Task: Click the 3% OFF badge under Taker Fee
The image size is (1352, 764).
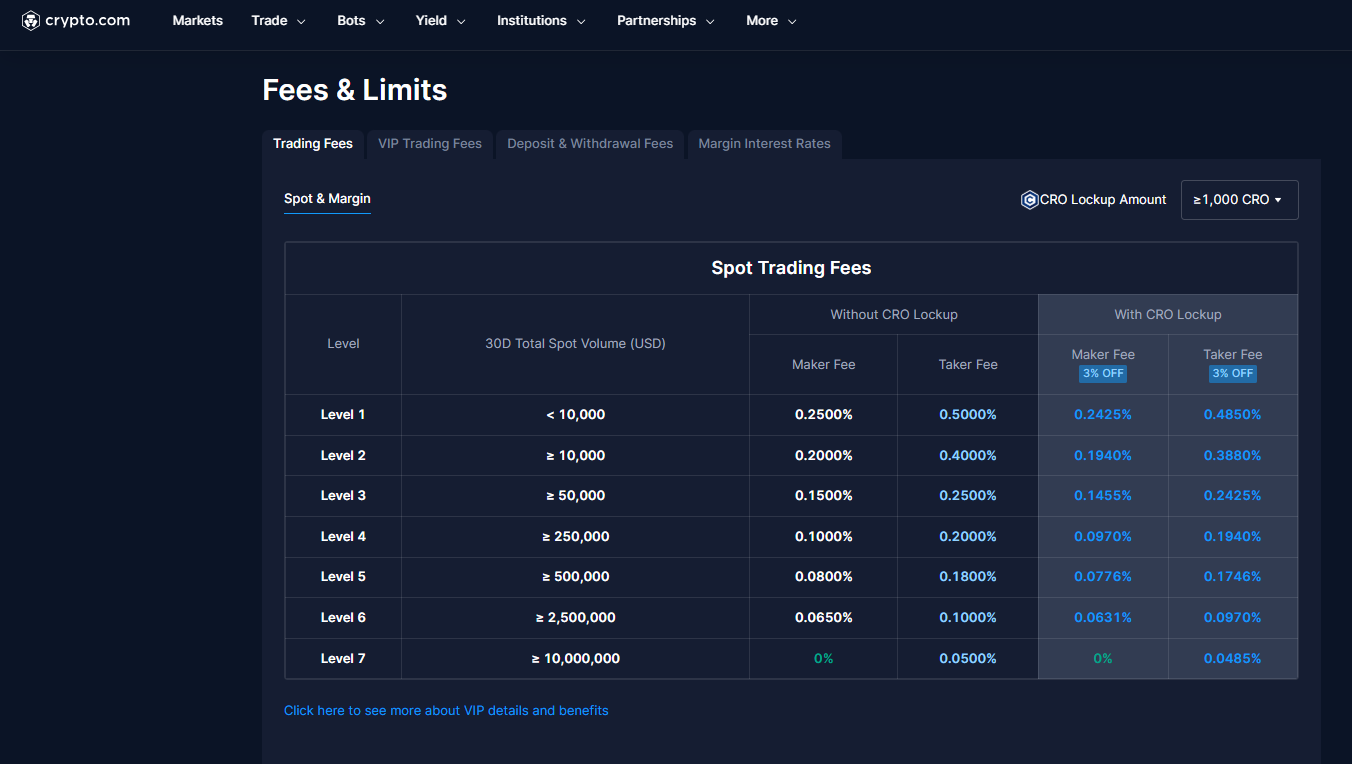Action: [x=1232, y=373]
